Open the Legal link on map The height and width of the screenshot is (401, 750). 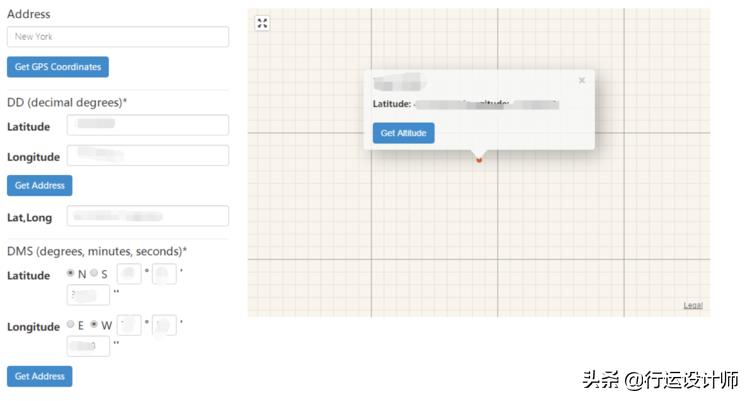[693, 305]
